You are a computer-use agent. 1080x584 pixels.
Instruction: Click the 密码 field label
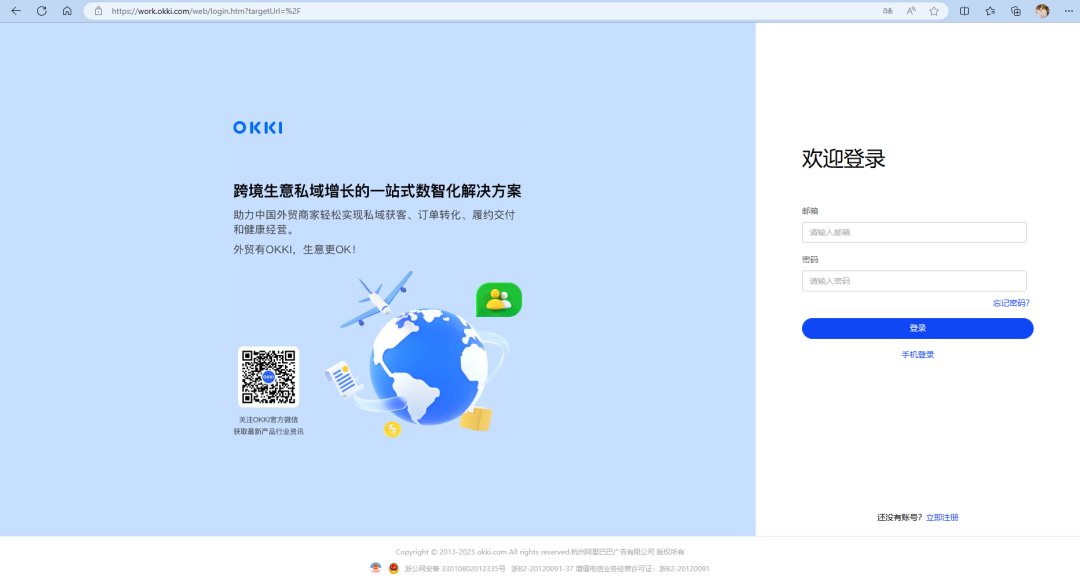[x=810, y=260]
